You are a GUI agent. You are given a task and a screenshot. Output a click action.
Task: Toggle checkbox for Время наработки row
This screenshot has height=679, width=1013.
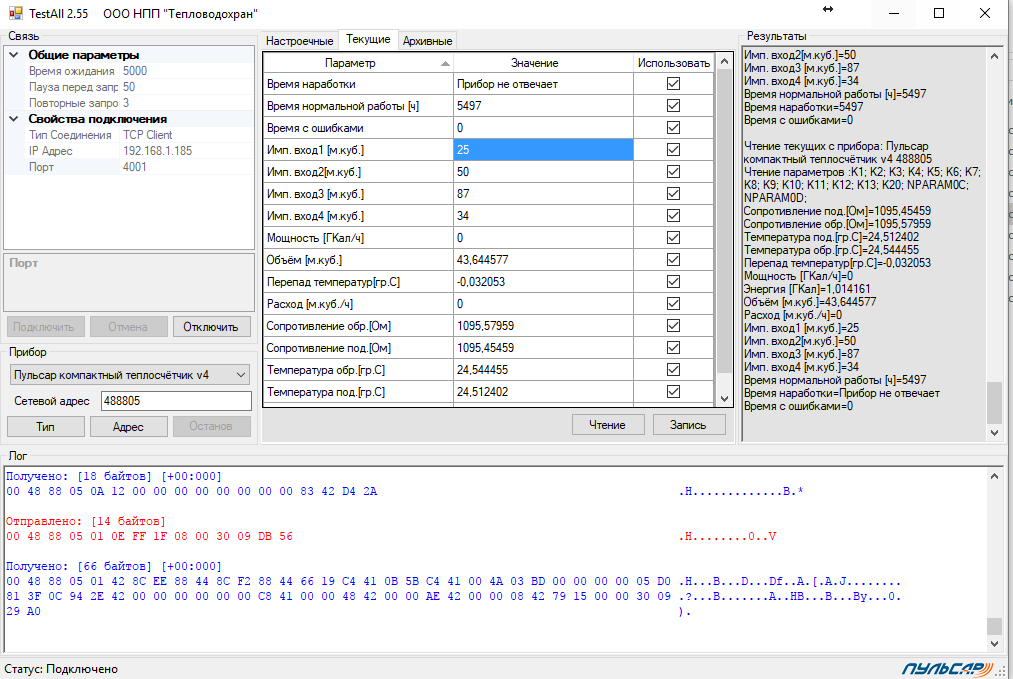pos(673,83)
